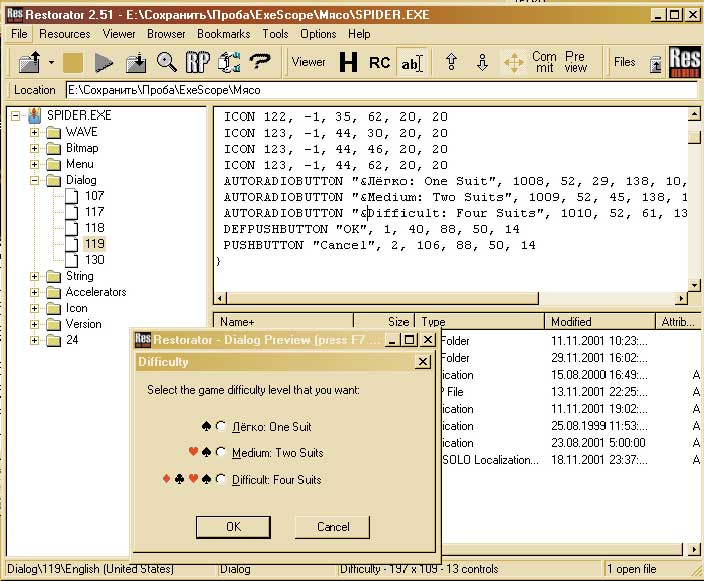Select dialog resource 119
704x581 pixels.
[94, 244]
